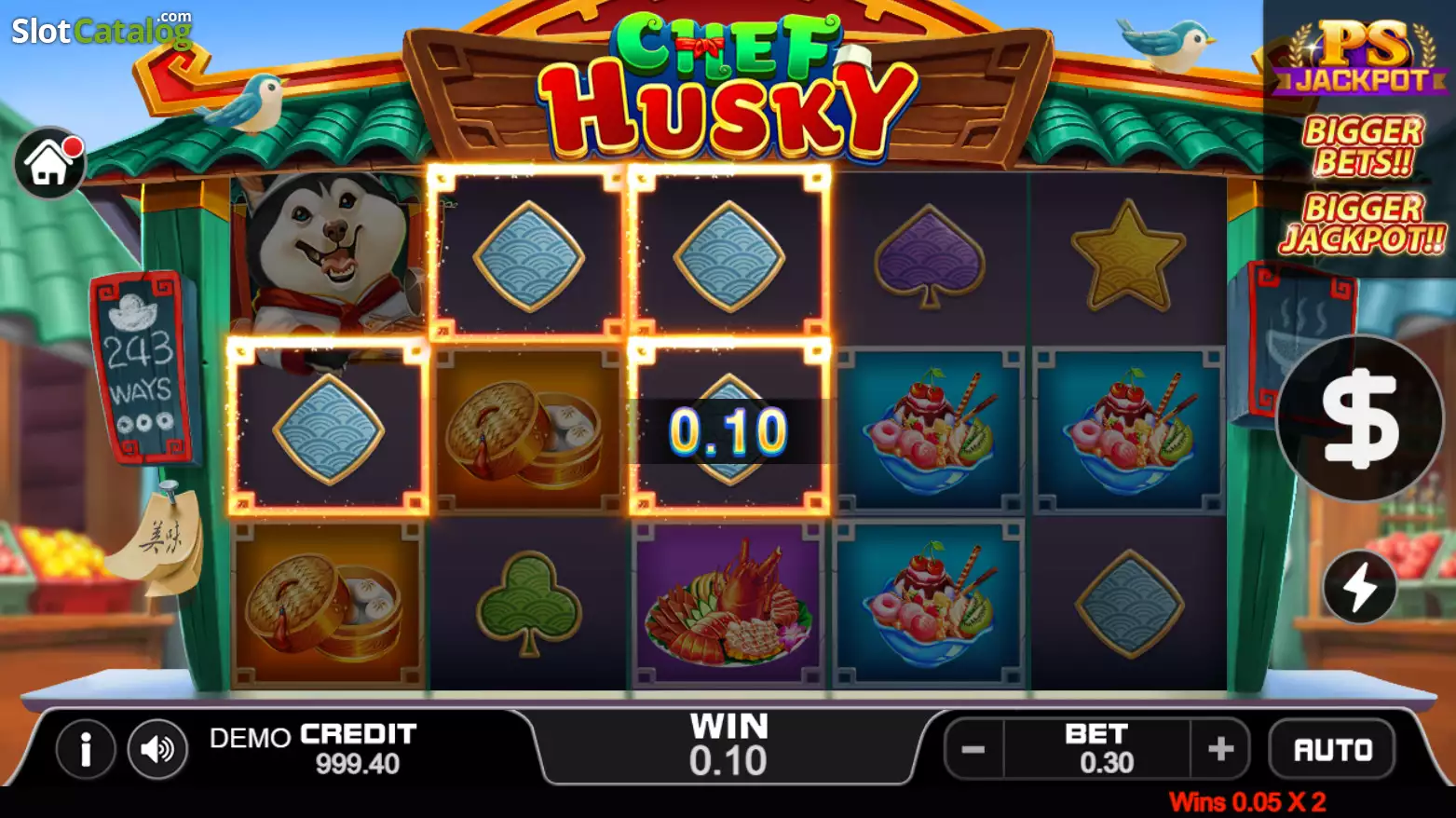Click the SlotCatalog.com logo

(x=102, y=31)
